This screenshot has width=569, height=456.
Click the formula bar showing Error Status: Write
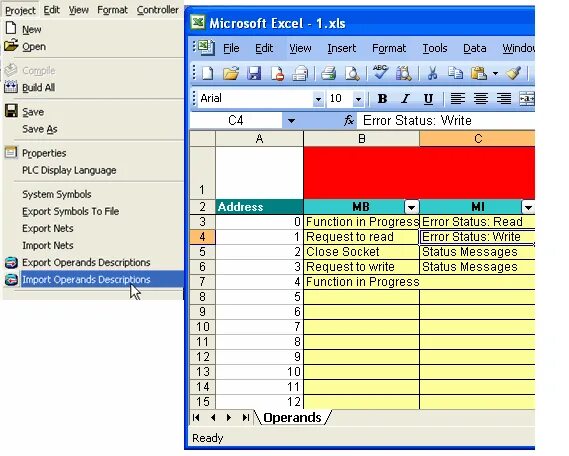446,120
